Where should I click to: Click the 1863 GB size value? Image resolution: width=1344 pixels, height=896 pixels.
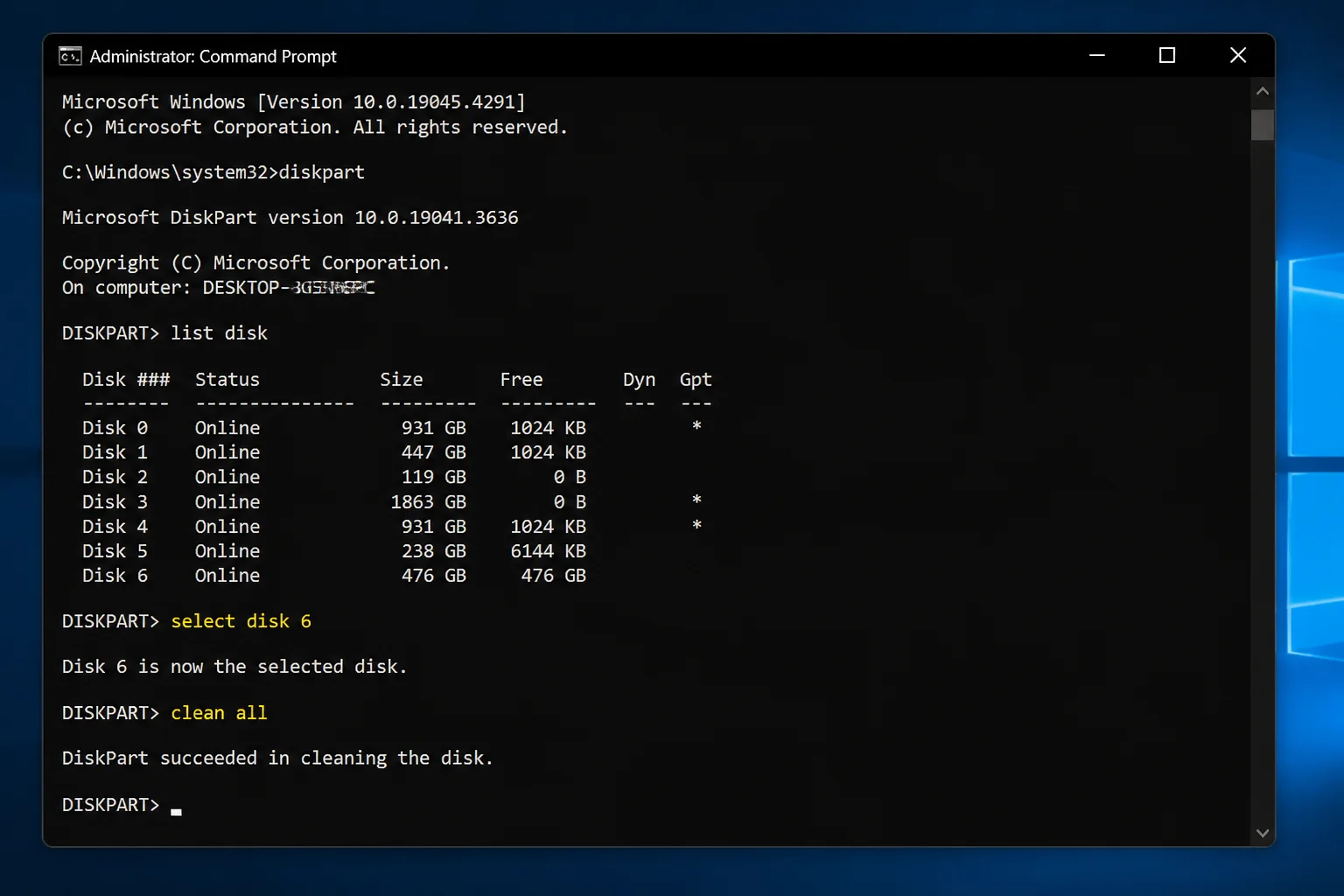click(x=428, y=502)
